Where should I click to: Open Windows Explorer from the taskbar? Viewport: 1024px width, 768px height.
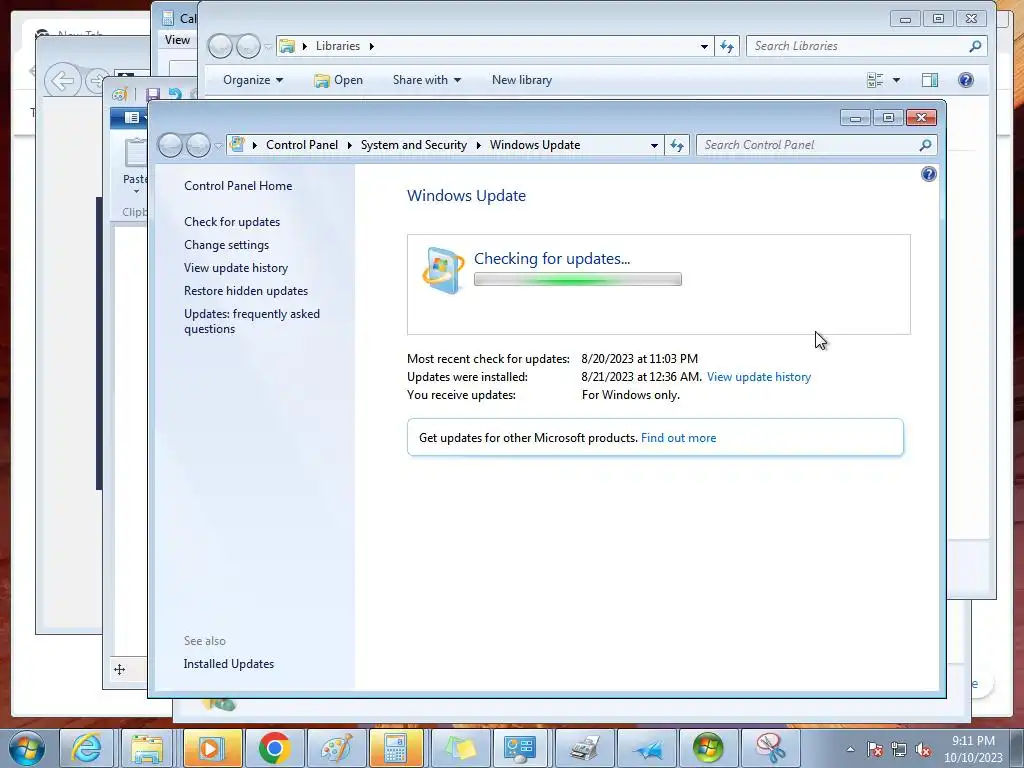148,748
